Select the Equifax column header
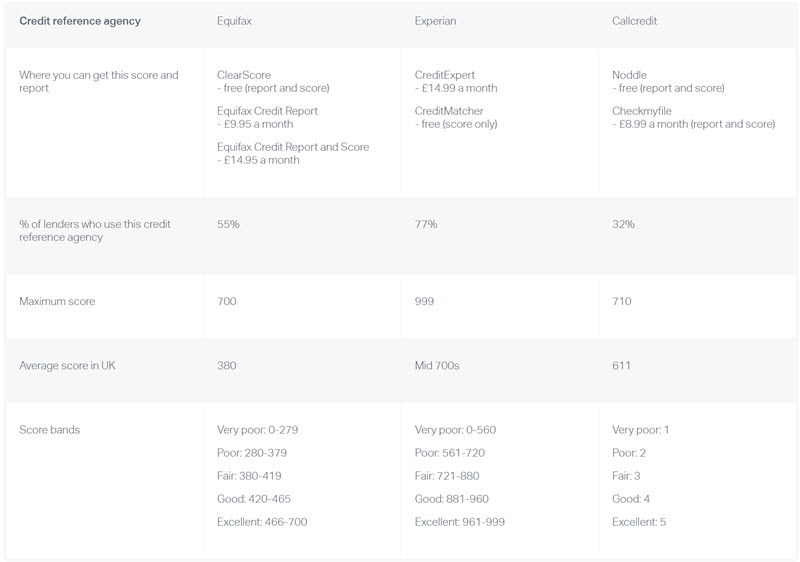Screen dimensions: 800x562 pos(234,21)
